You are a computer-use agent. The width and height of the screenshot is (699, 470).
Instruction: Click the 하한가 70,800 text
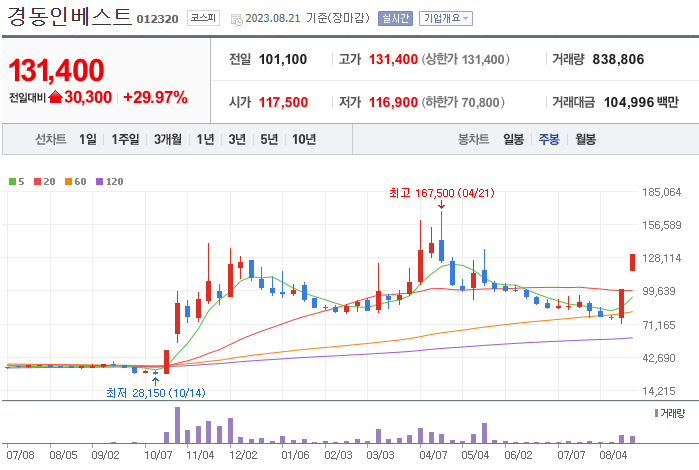463,103
